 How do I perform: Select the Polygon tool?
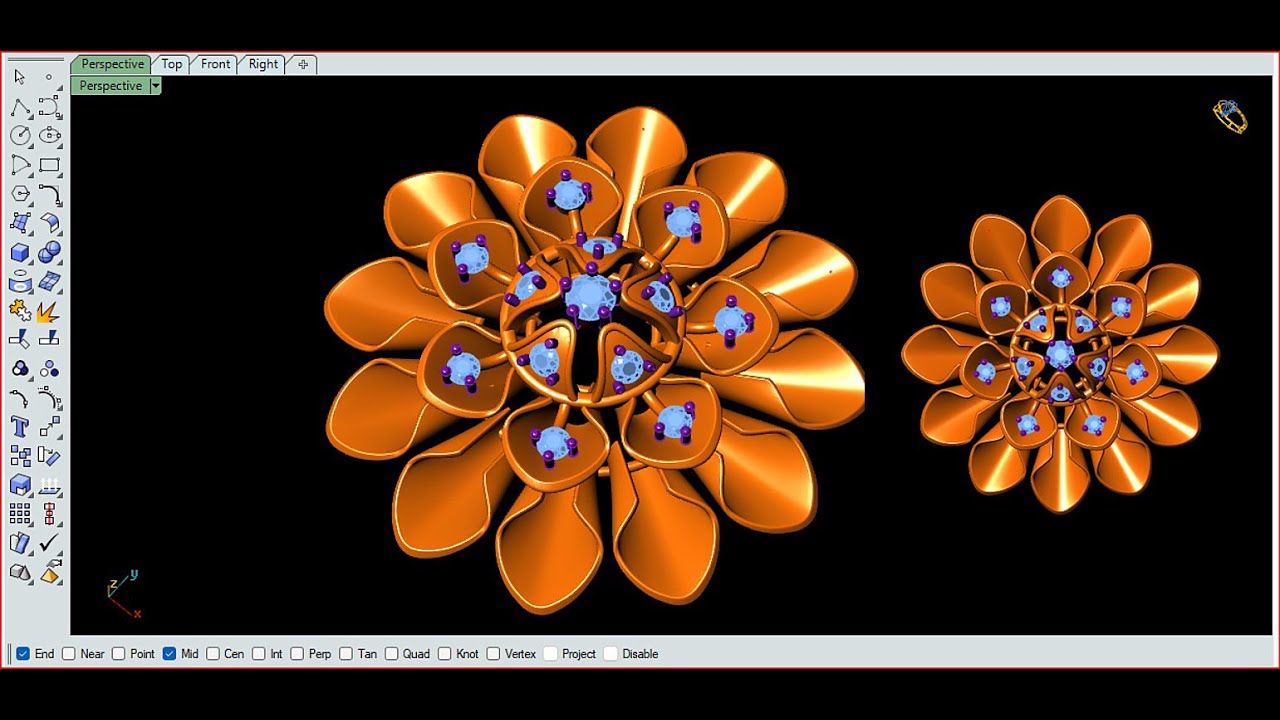(x=20, y=193)
